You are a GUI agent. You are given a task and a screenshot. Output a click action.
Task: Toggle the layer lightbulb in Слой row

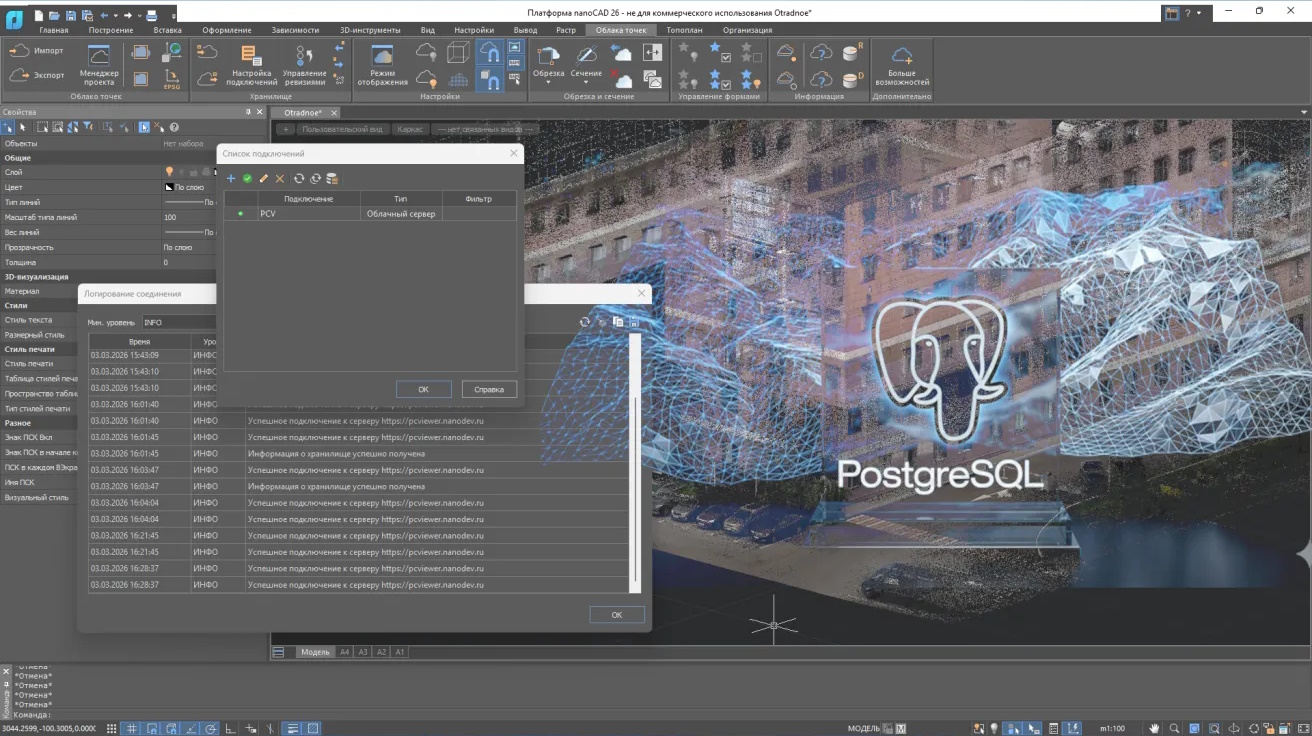169,172
